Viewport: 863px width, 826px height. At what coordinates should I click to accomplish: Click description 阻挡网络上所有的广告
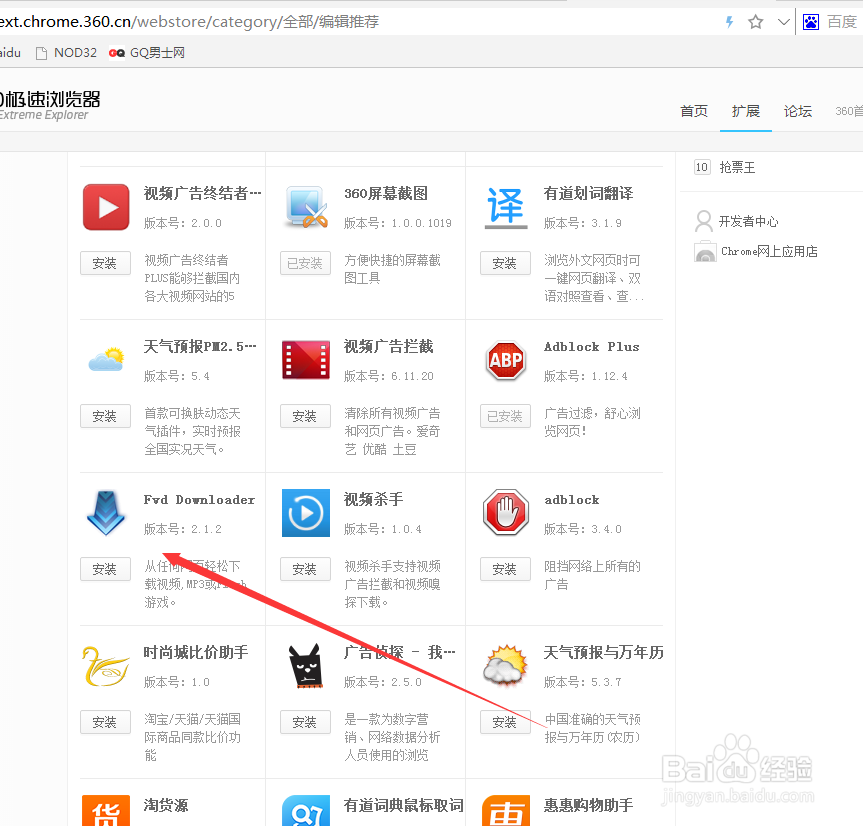[x=592, y=575]
